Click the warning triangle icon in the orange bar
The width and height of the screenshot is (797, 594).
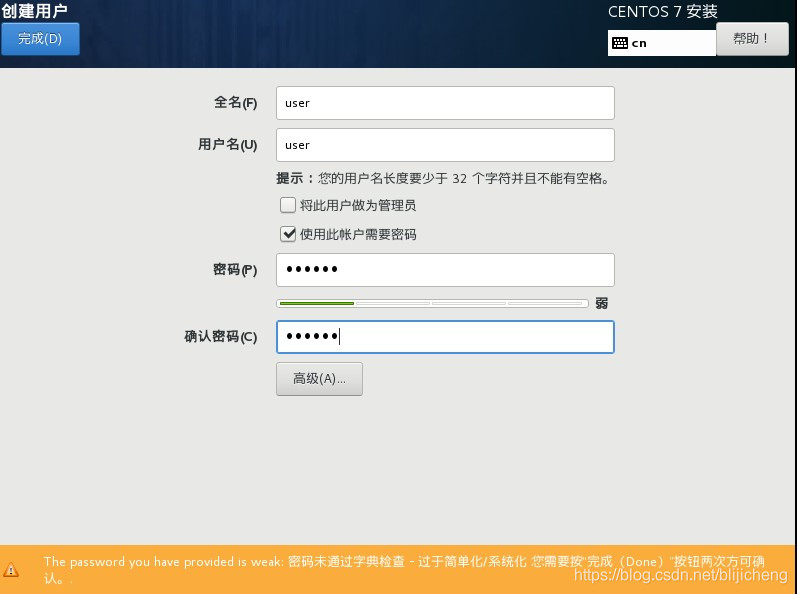(11, 570)
